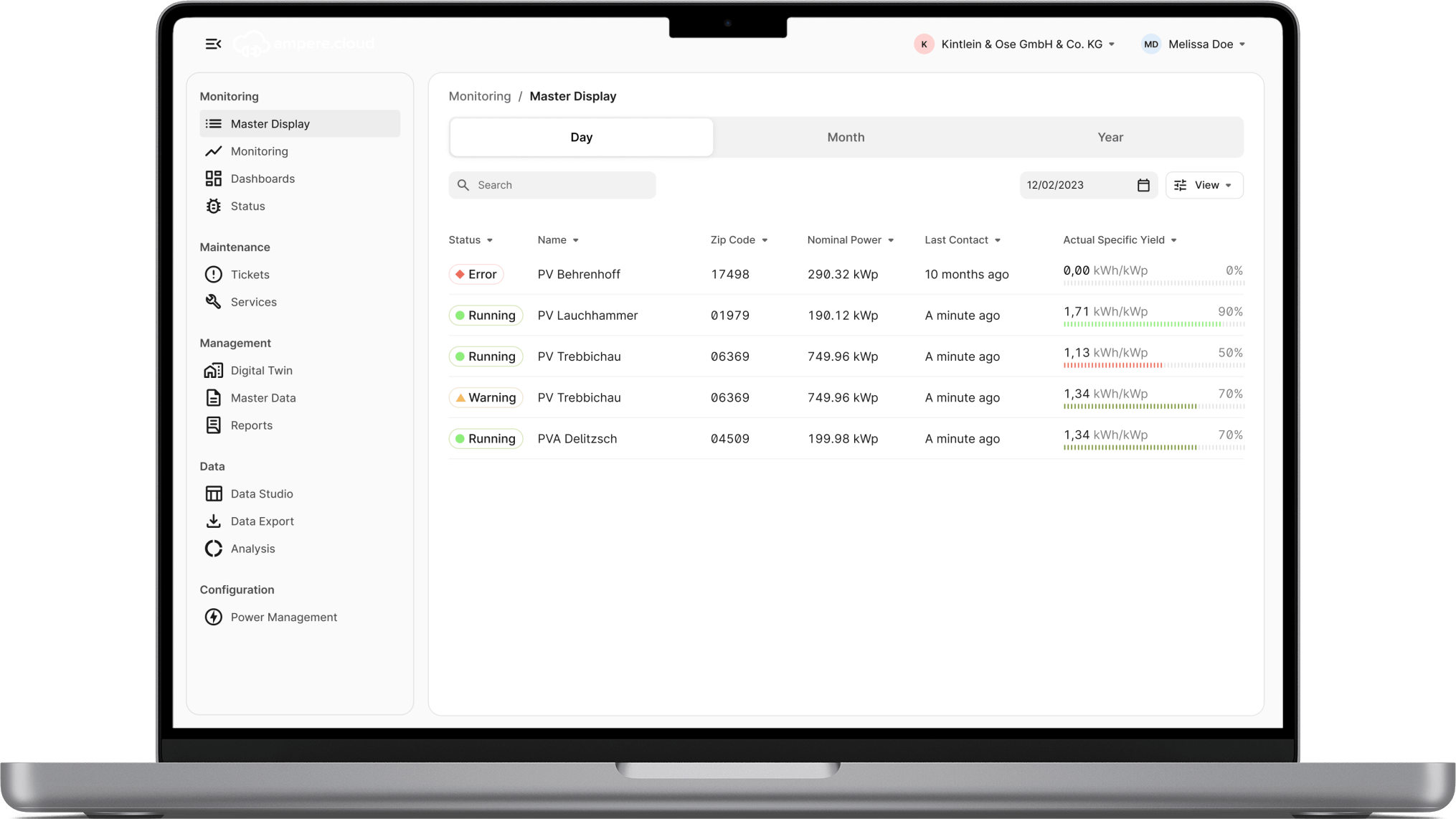Expand the View options dropdown
The width and height of the screenshot is (1456, 819).
1204,185
